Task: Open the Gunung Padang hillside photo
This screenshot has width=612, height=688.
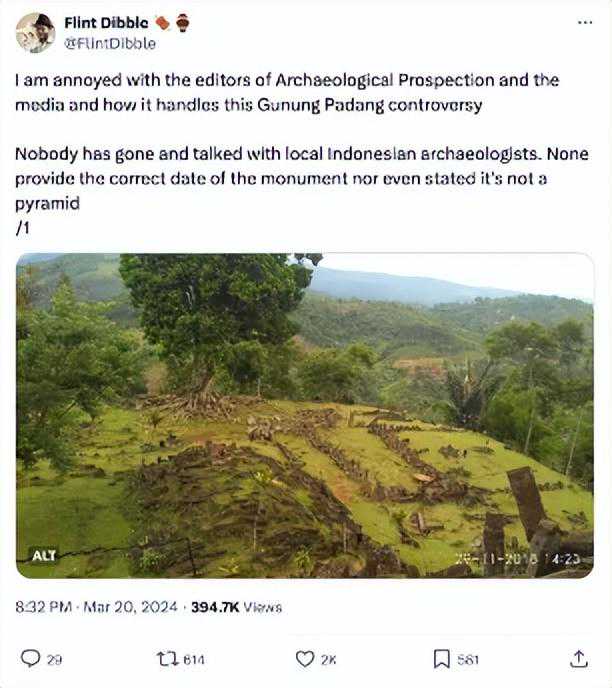Action: (305, 415)
